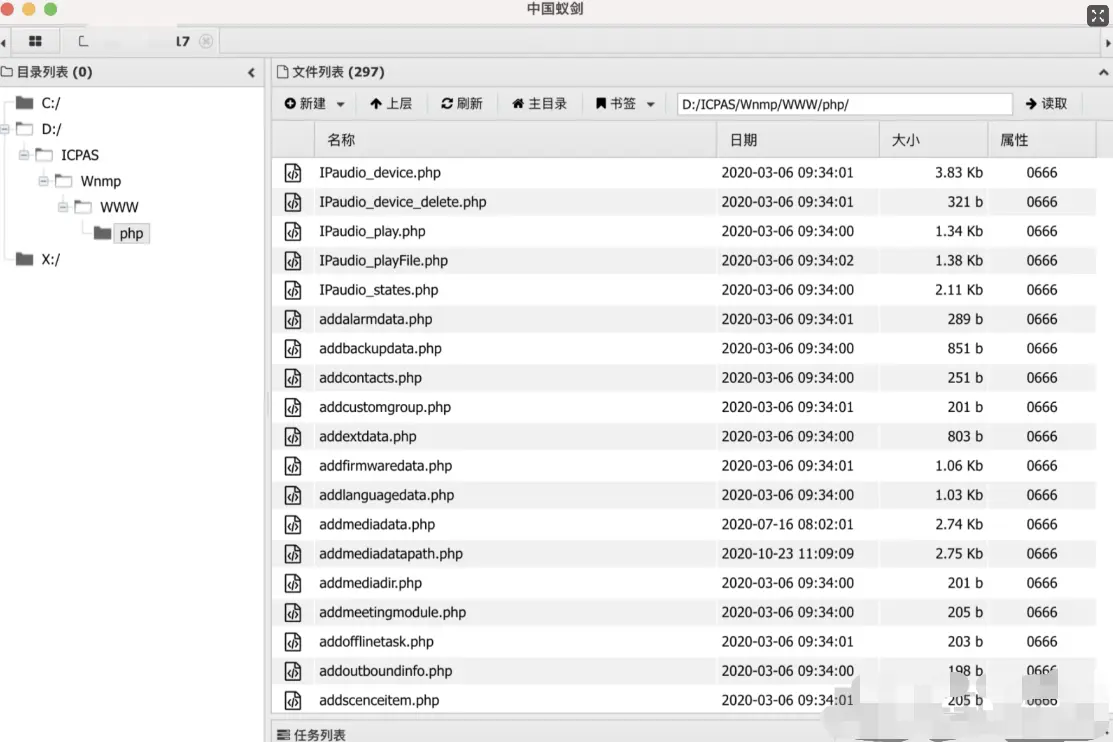The image size is (1113, 742).
Task: Click date 2020-10-23 11:09:09
Action: coord(788,554)
